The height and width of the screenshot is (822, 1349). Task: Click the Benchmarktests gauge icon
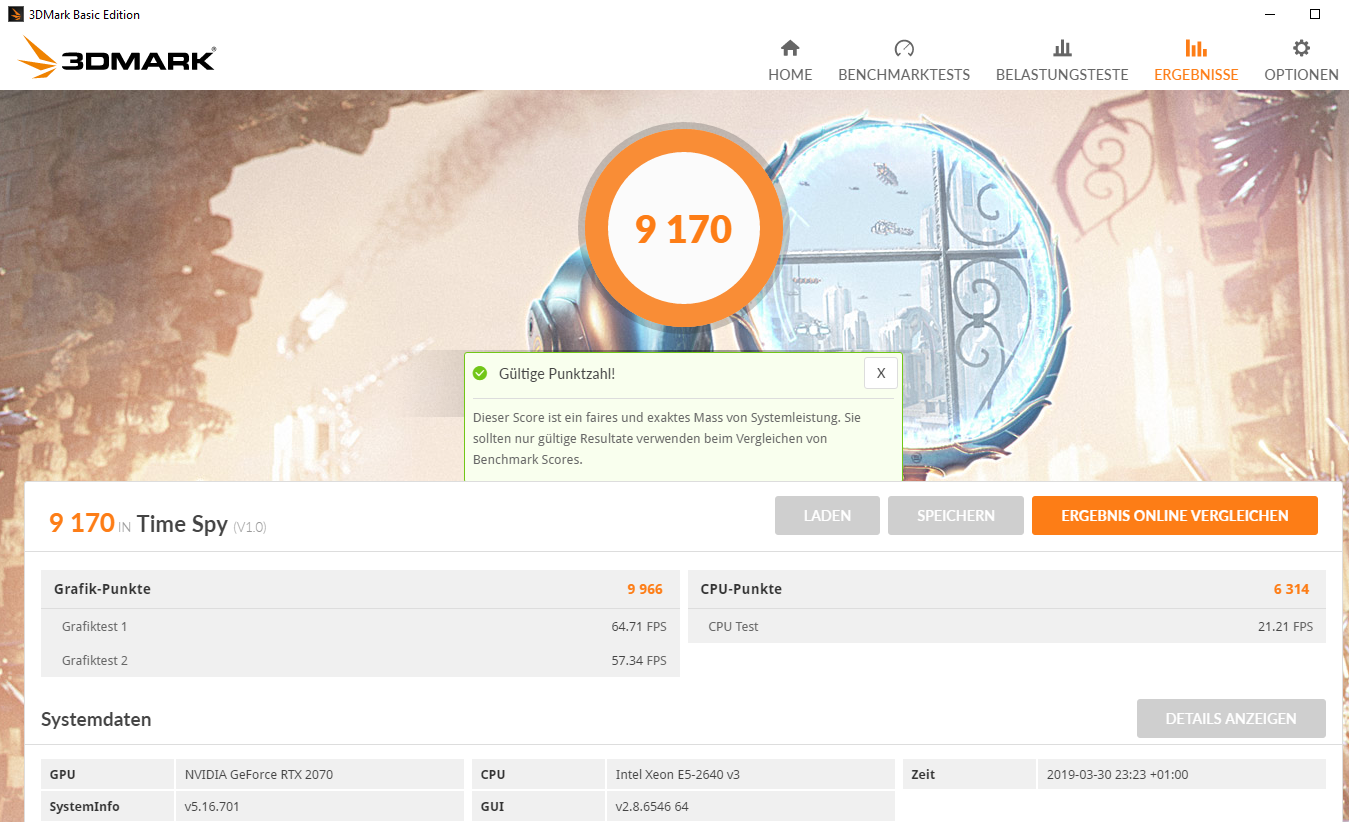(x=904, y=48)
